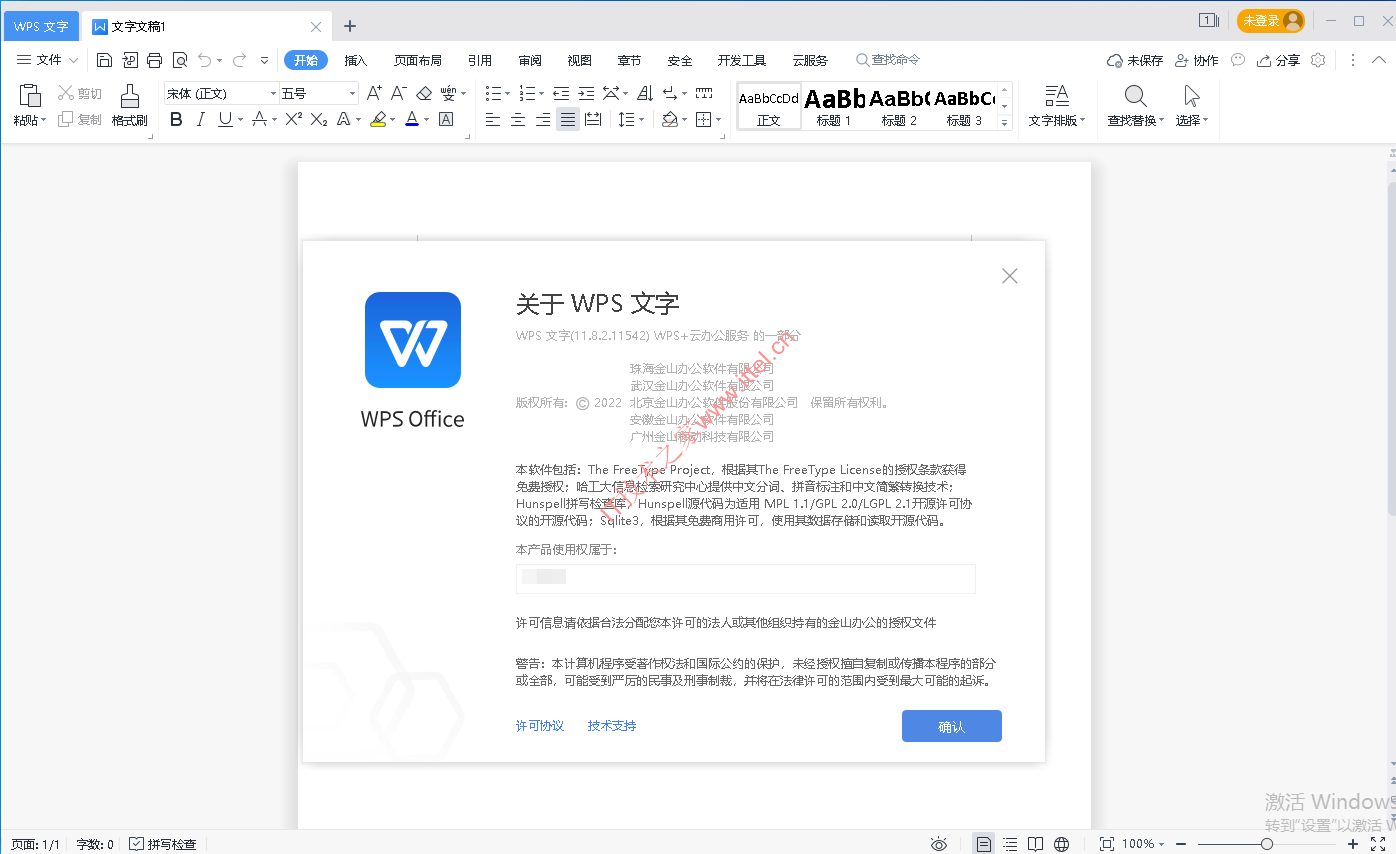
Task: Switch to the View (视图) tab
Action: click(580, 60)
